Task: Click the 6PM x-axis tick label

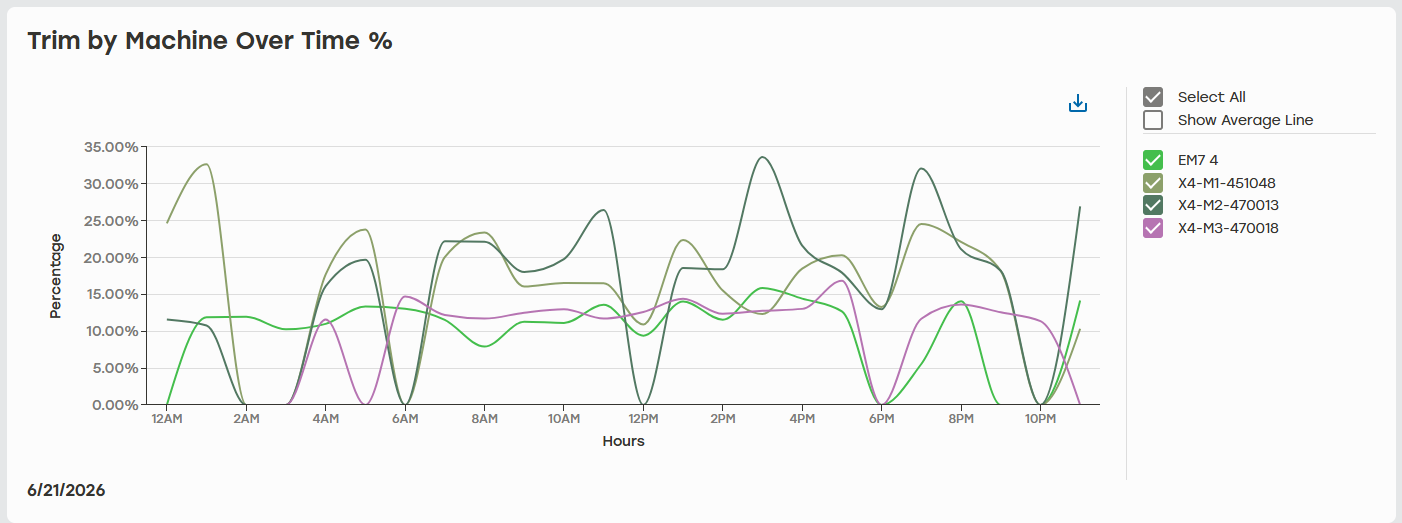Action: click(881, 418)
